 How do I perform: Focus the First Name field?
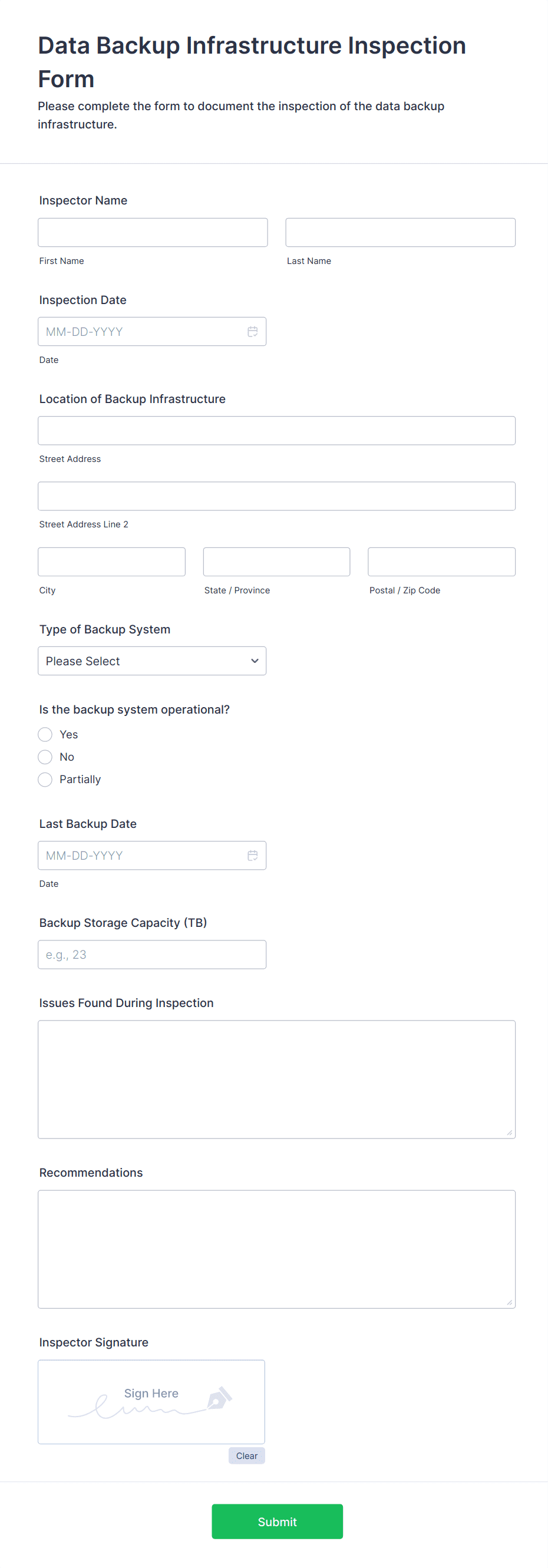(x=152, y=233)
